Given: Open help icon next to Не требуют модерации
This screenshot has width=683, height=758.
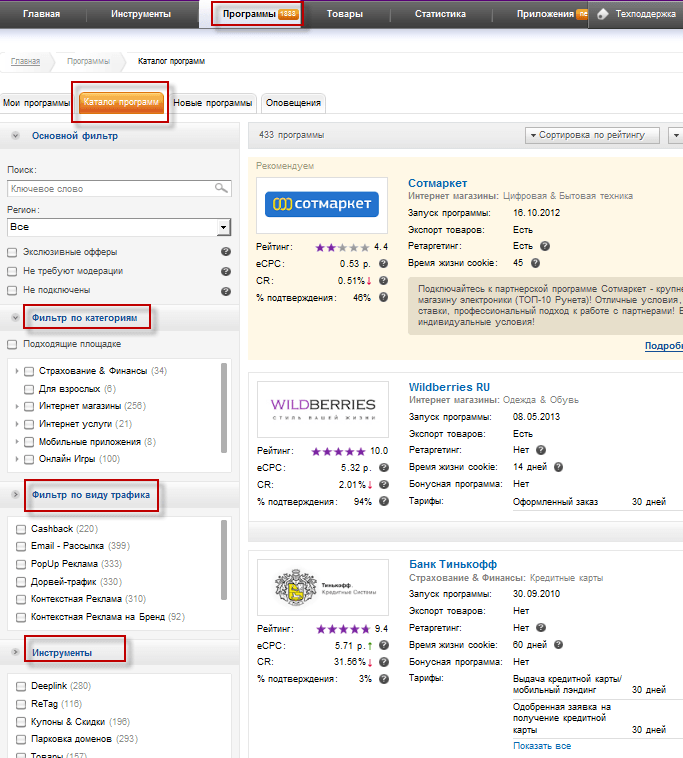Looking at the screenshot, I should [x=226, y=271].
